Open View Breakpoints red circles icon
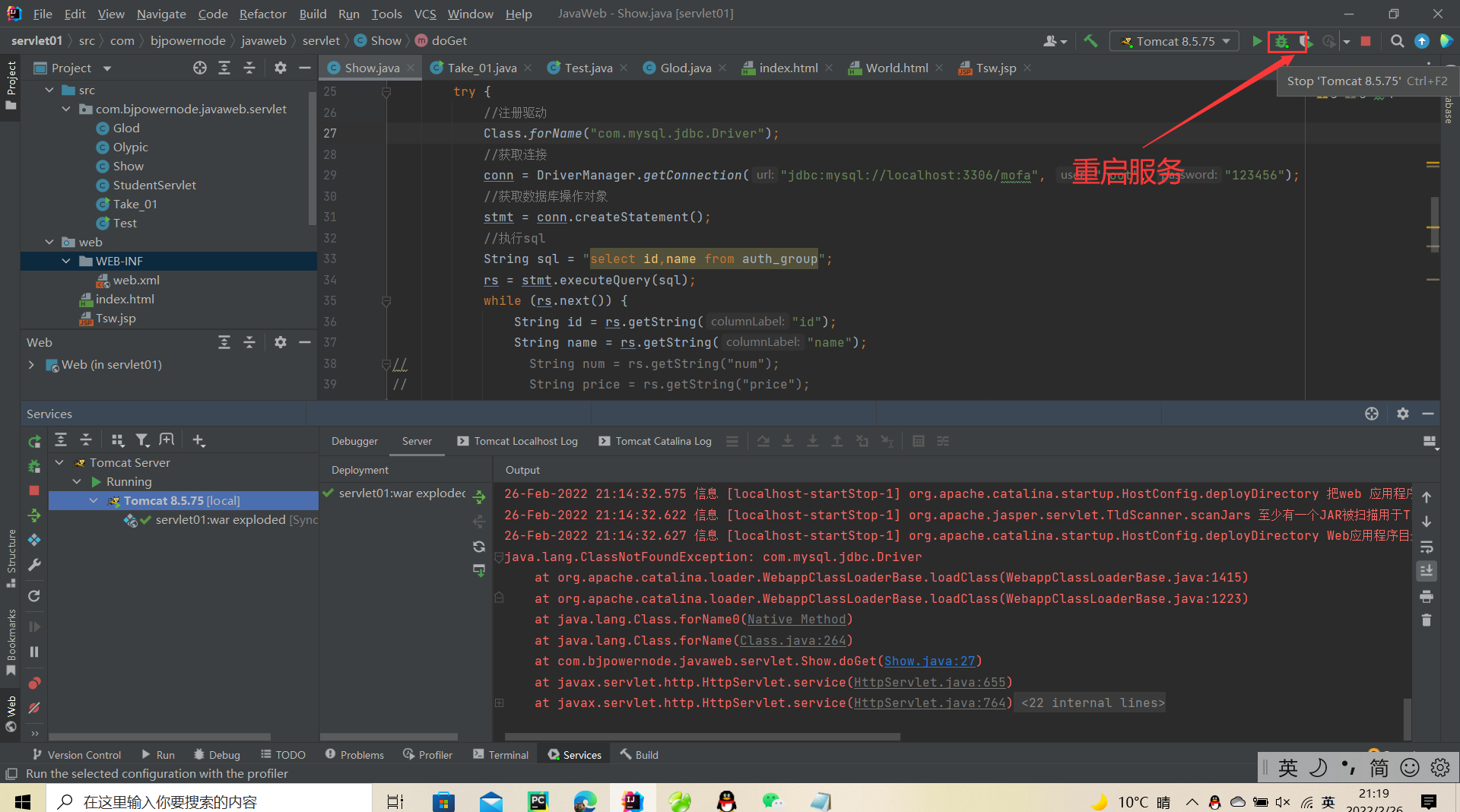The width and height of the screenshot is (1460, 812). coord(34,683)
